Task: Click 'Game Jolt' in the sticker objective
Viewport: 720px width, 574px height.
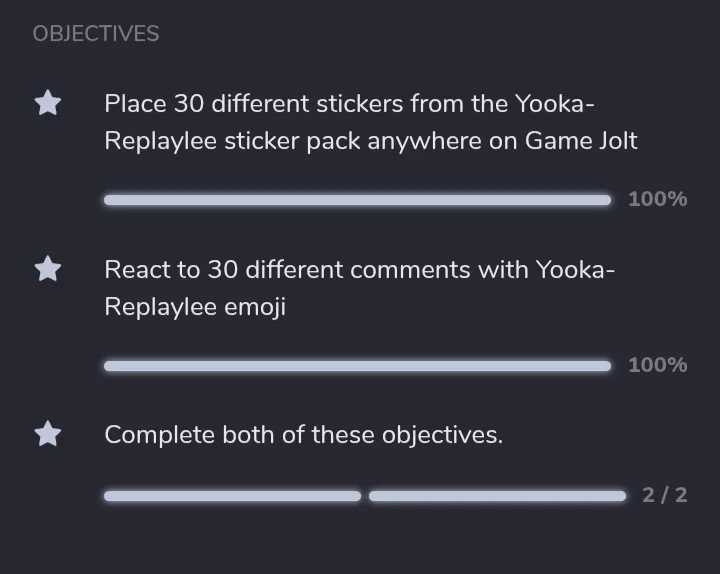Action: click(x=581, y=141)
